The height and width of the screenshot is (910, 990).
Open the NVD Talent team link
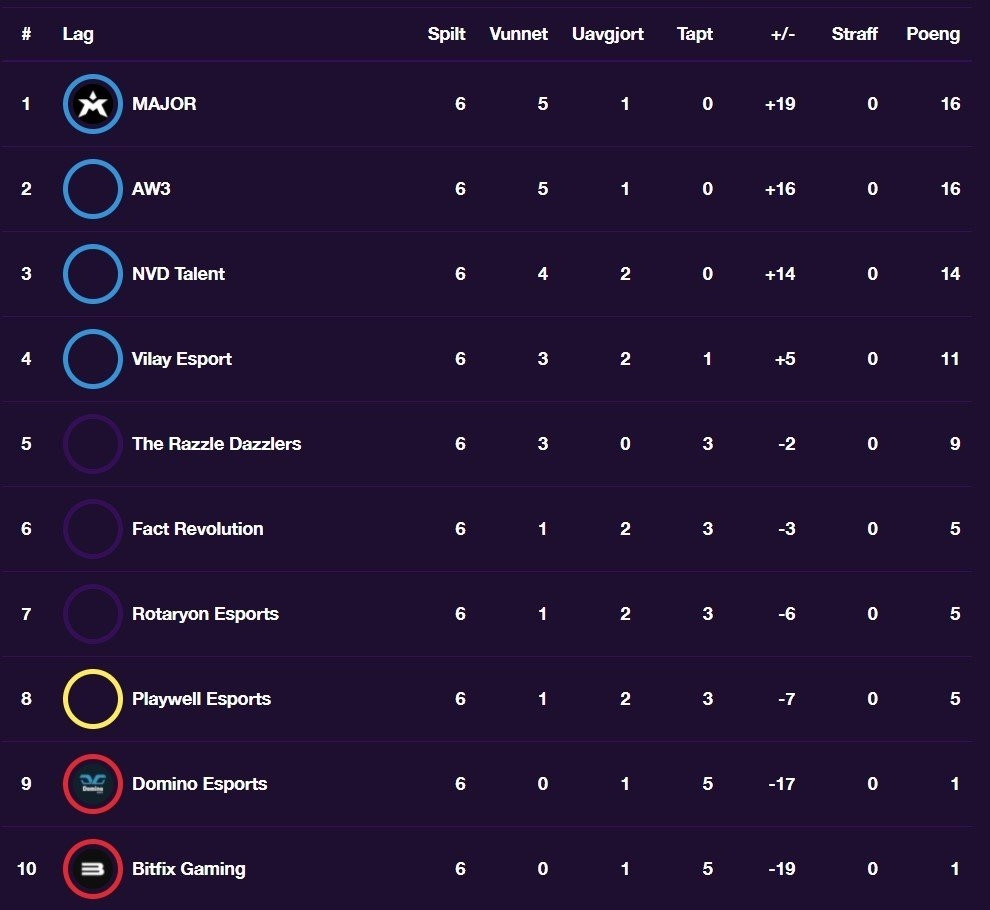point(178,274)
